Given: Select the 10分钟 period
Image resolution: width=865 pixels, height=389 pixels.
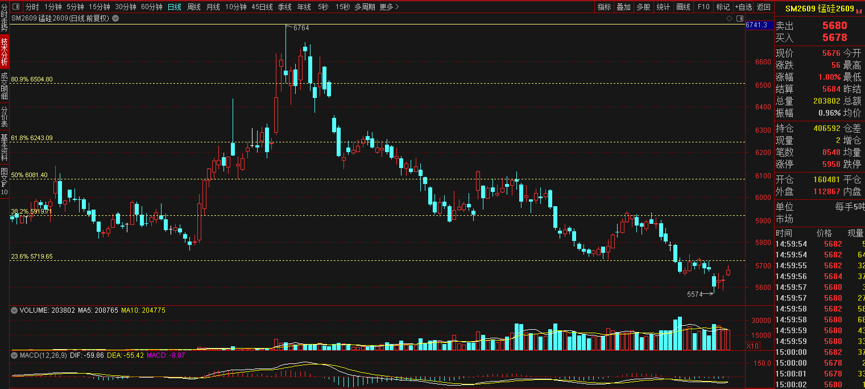Looking at the screenshot, I should click(x=235, y=7).
